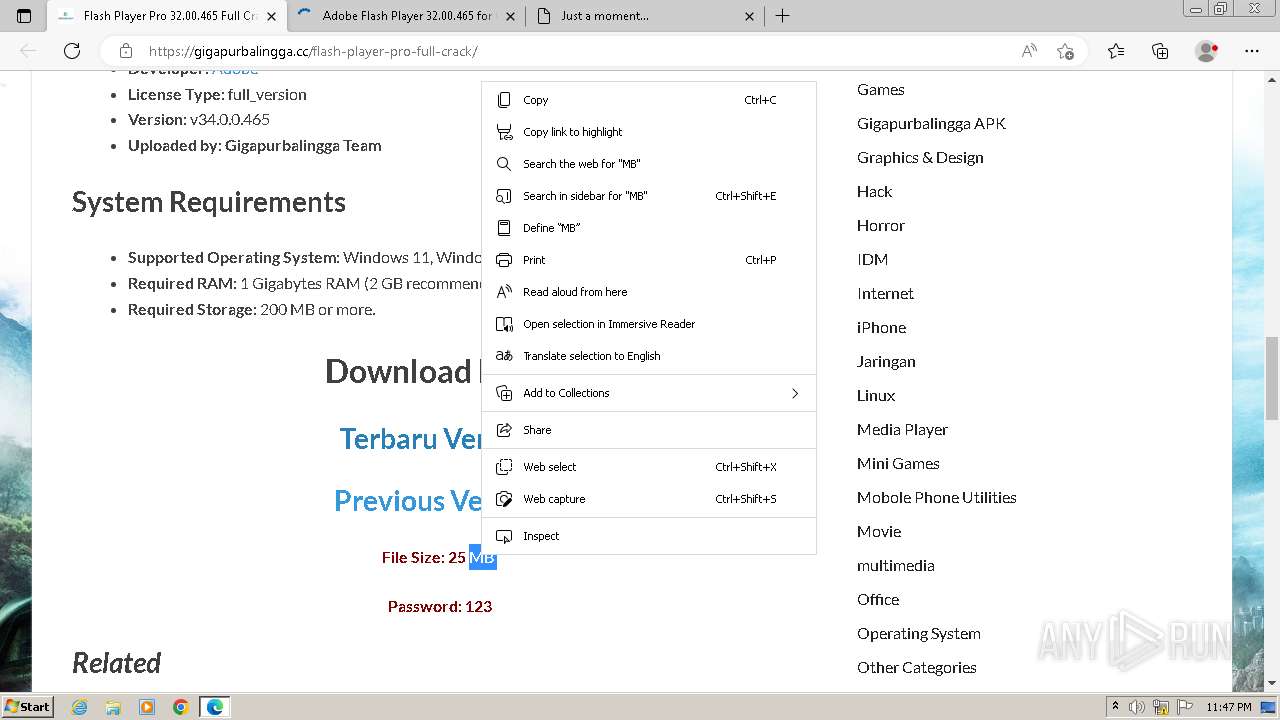Open Mobole Phone Utilities category
The image size is (1280, 720).
[936, 498]
